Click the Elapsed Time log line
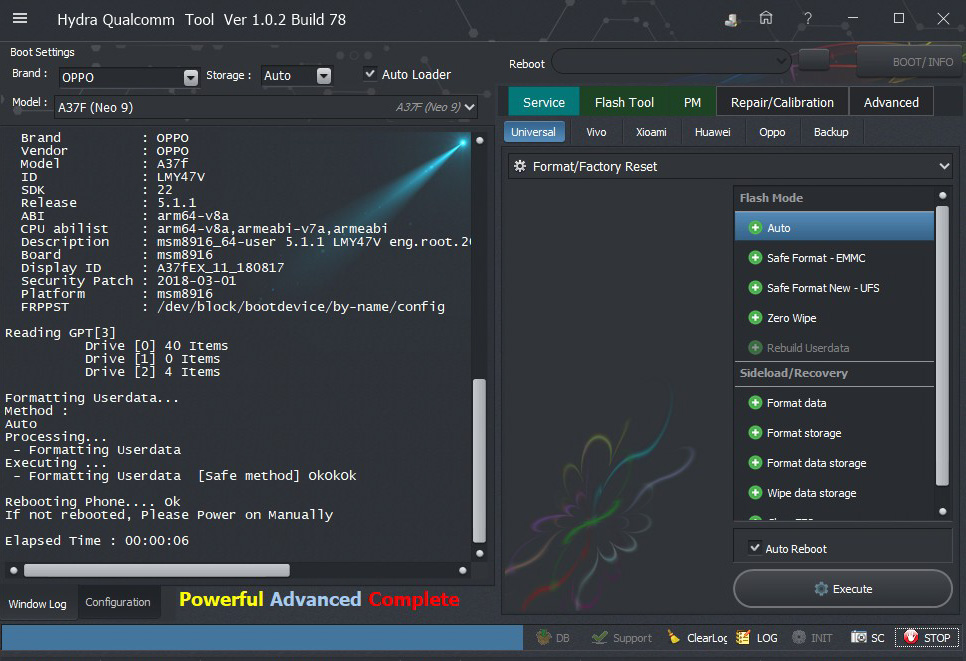Viewport: 966px width, 661px height. (x=97, y=540)
